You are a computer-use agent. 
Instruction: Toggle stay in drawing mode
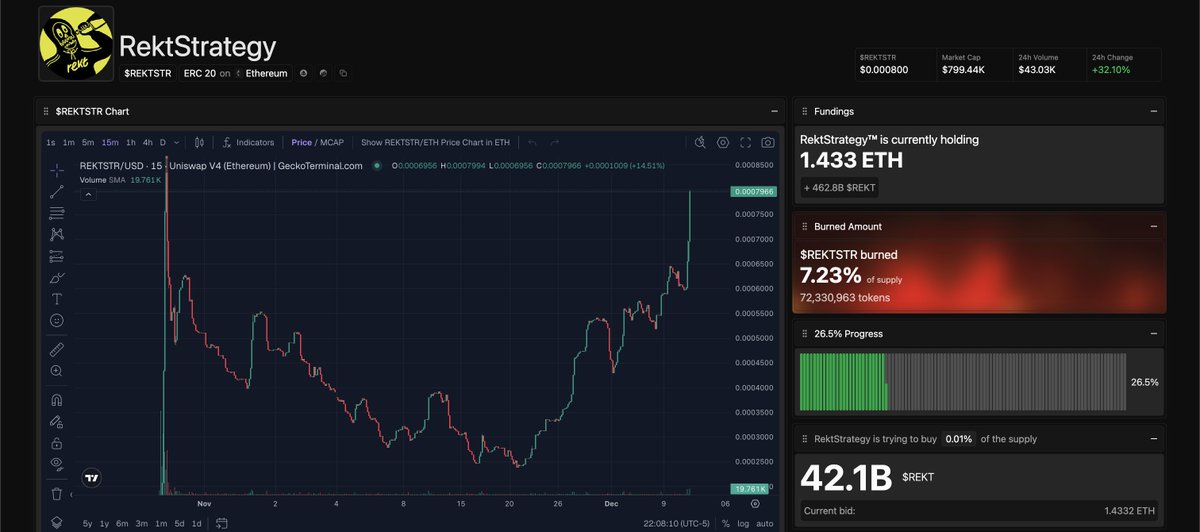(x=57, y=421)
